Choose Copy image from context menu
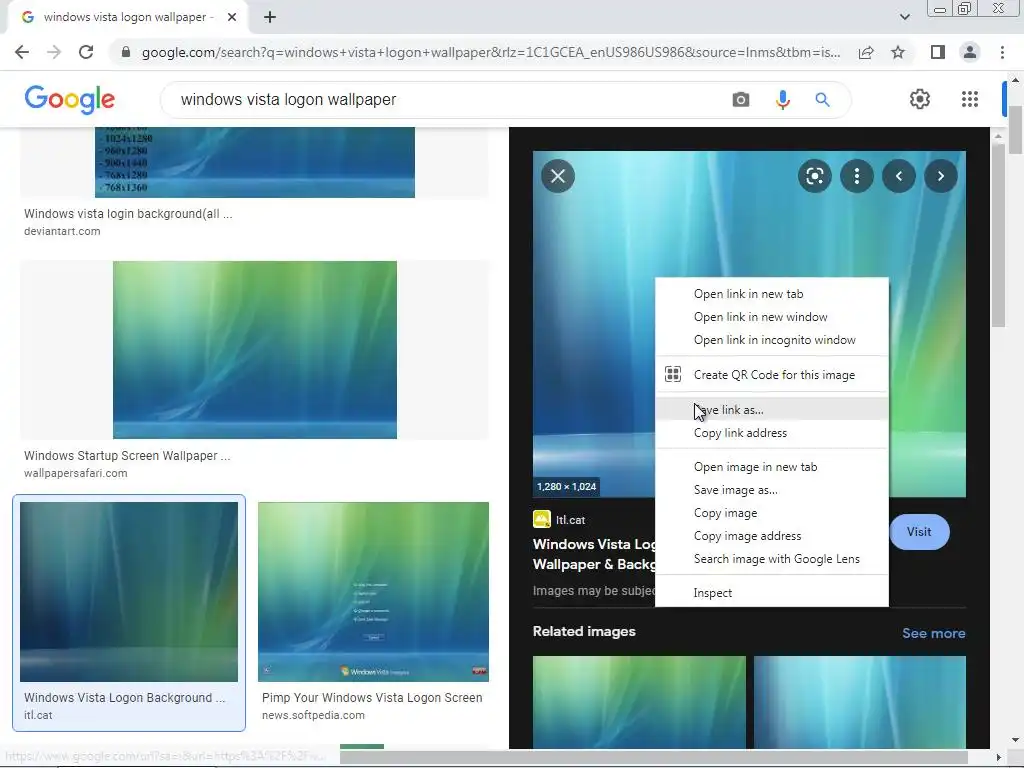 [x=771, y=513]
